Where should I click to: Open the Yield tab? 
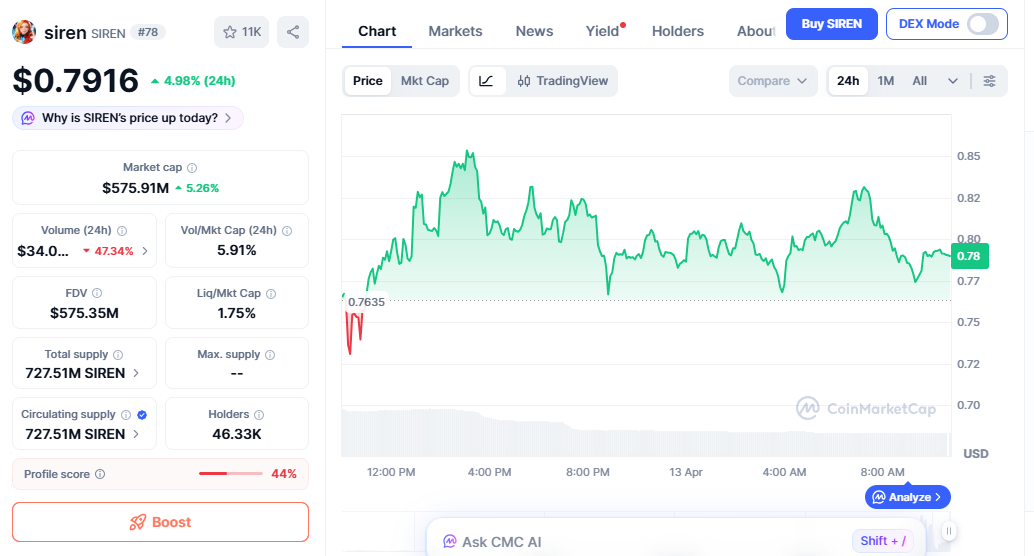603,31
